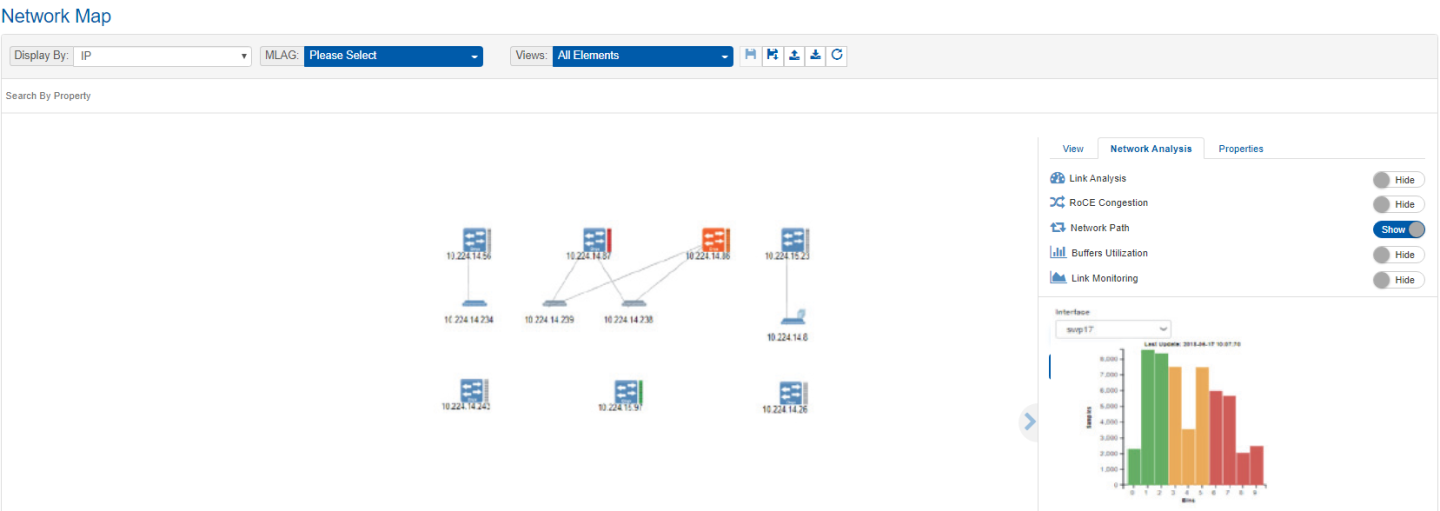This screenshot has width=1440, height=511.
Task: Click the upload tray icon in toolbar
Action: 794,56
